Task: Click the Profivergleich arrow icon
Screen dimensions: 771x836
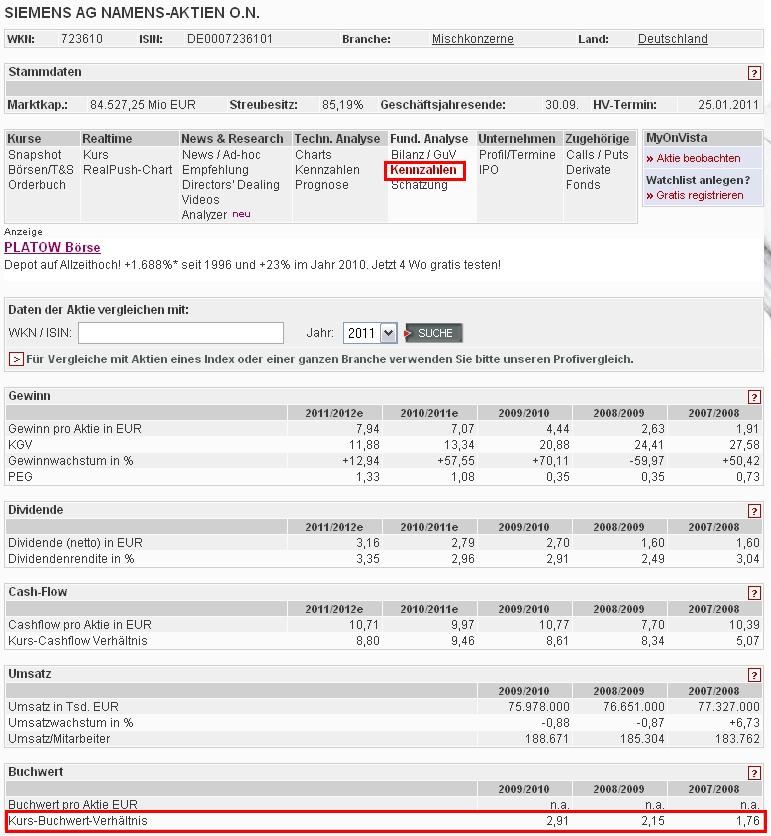Action: [16, 359]
